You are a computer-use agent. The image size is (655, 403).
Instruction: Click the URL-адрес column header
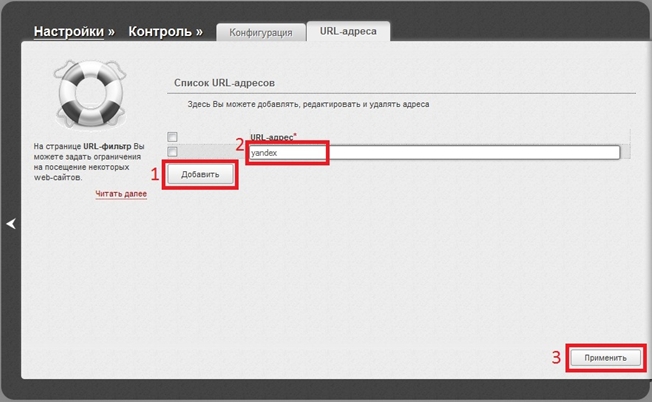[x=271, y=137]
